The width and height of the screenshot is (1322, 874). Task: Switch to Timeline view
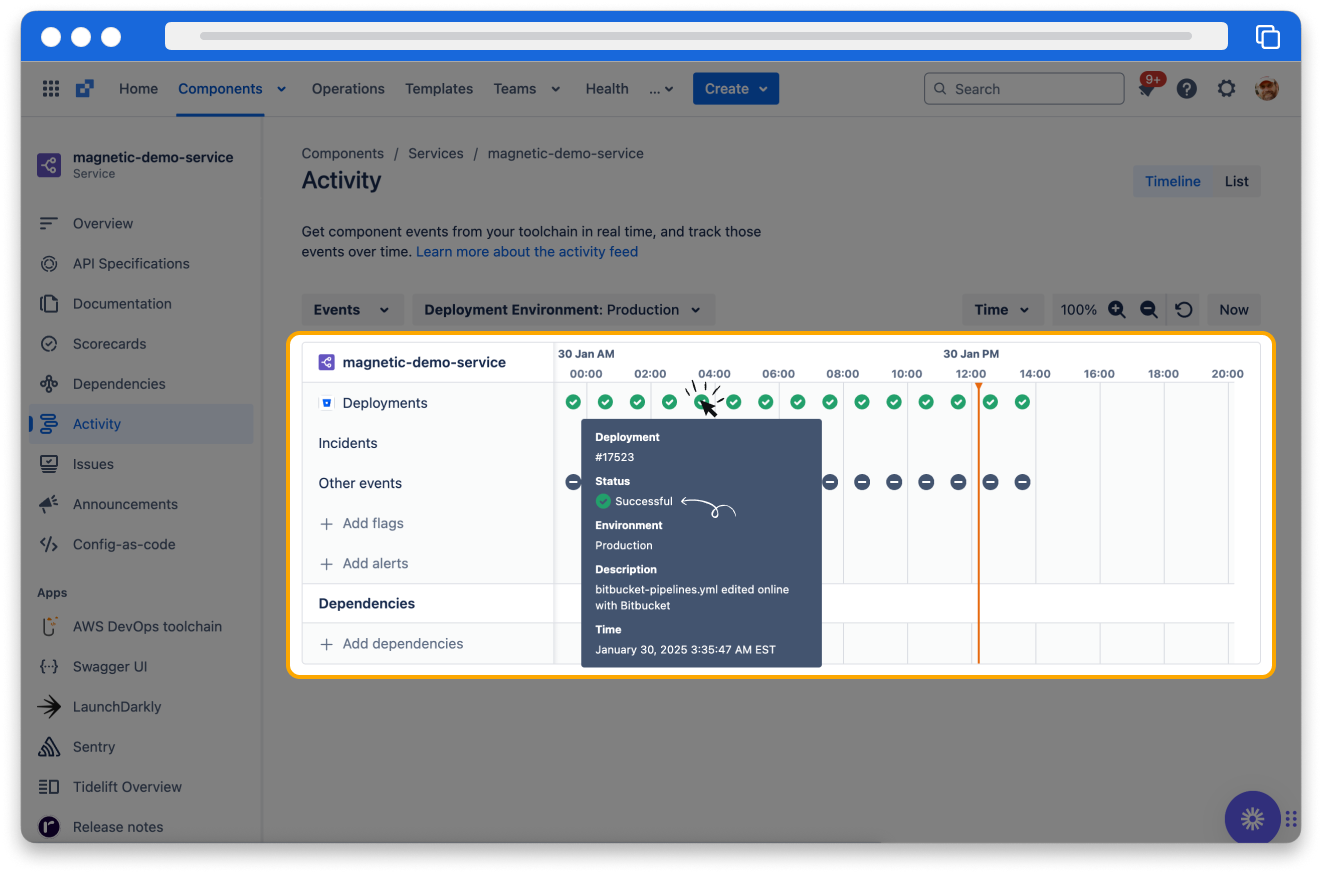point(1173,181)
